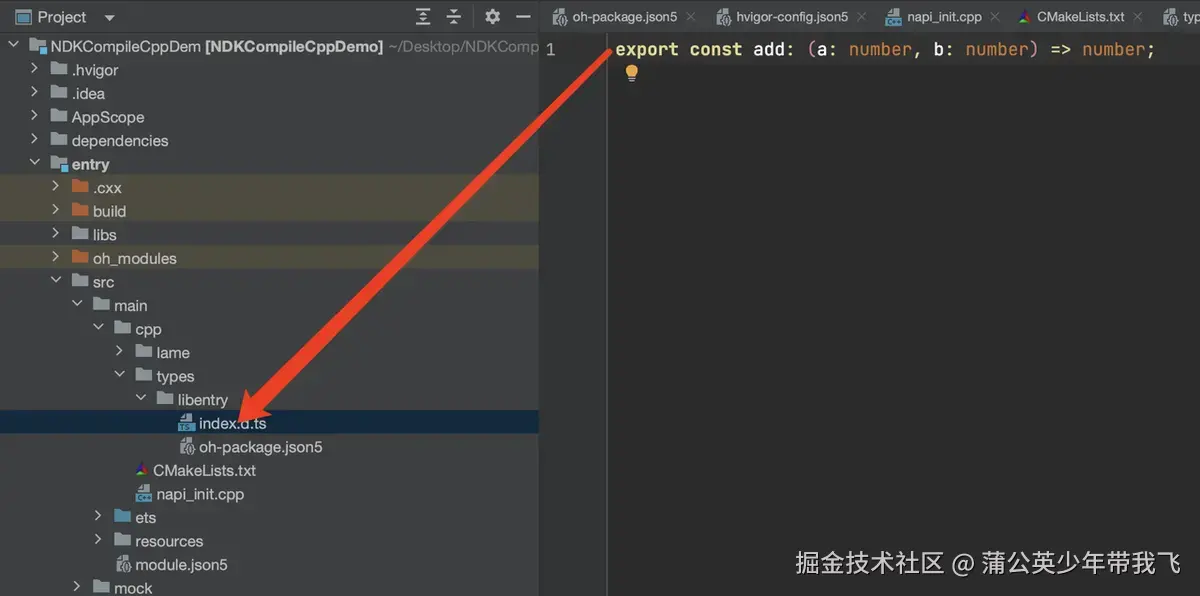
Task: Click the Expand All icon in Project toolbar
Action: [421, 16]
